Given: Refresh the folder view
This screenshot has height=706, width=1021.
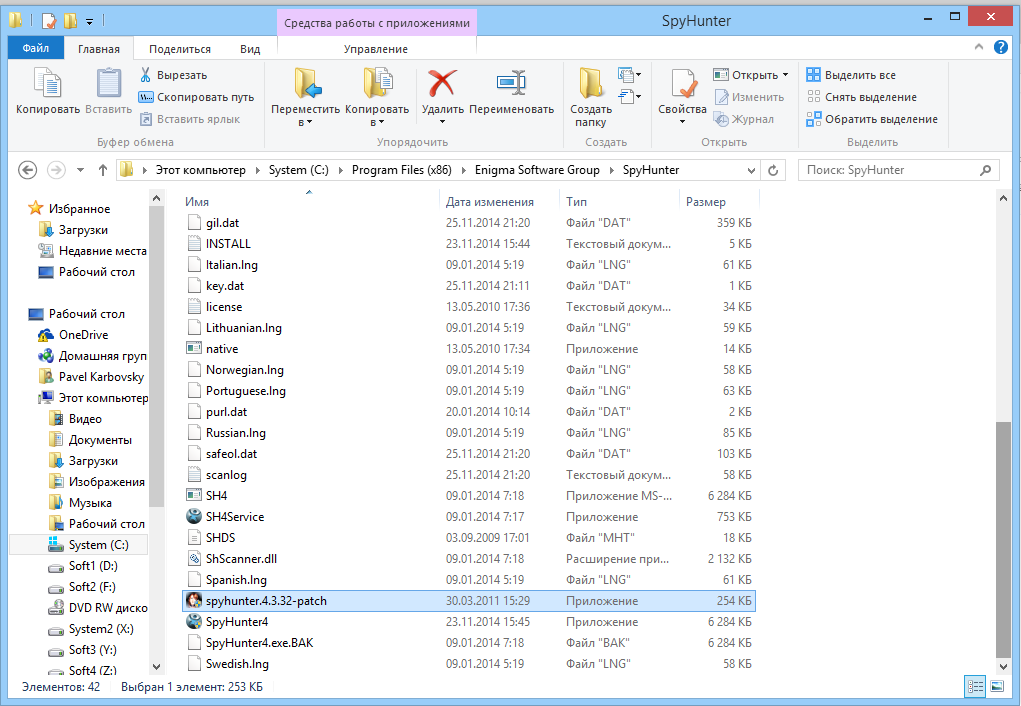Looking at the screenshot, I should (773, 170).
